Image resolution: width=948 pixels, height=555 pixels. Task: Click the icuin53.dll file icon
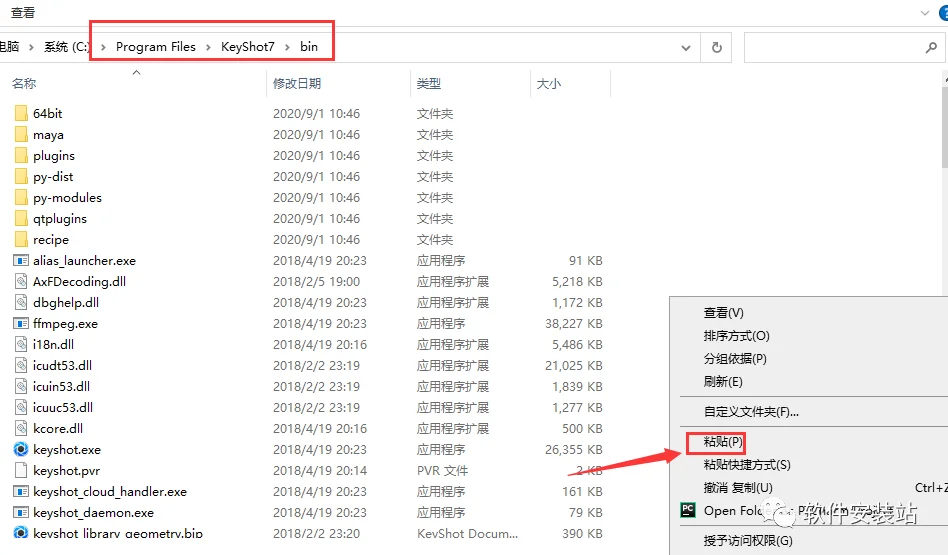(x=21, y=386)
